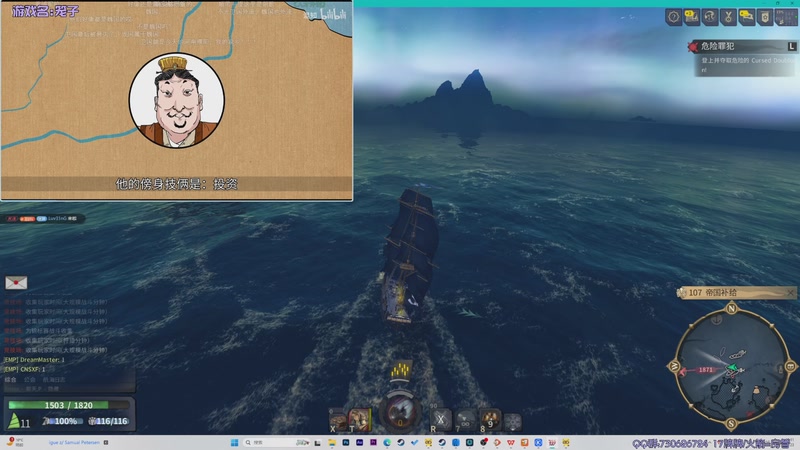Click the yellow sail speed indicator
This screenshot has height=450, width=800.
pyautogui.click(x=401, y=371)
